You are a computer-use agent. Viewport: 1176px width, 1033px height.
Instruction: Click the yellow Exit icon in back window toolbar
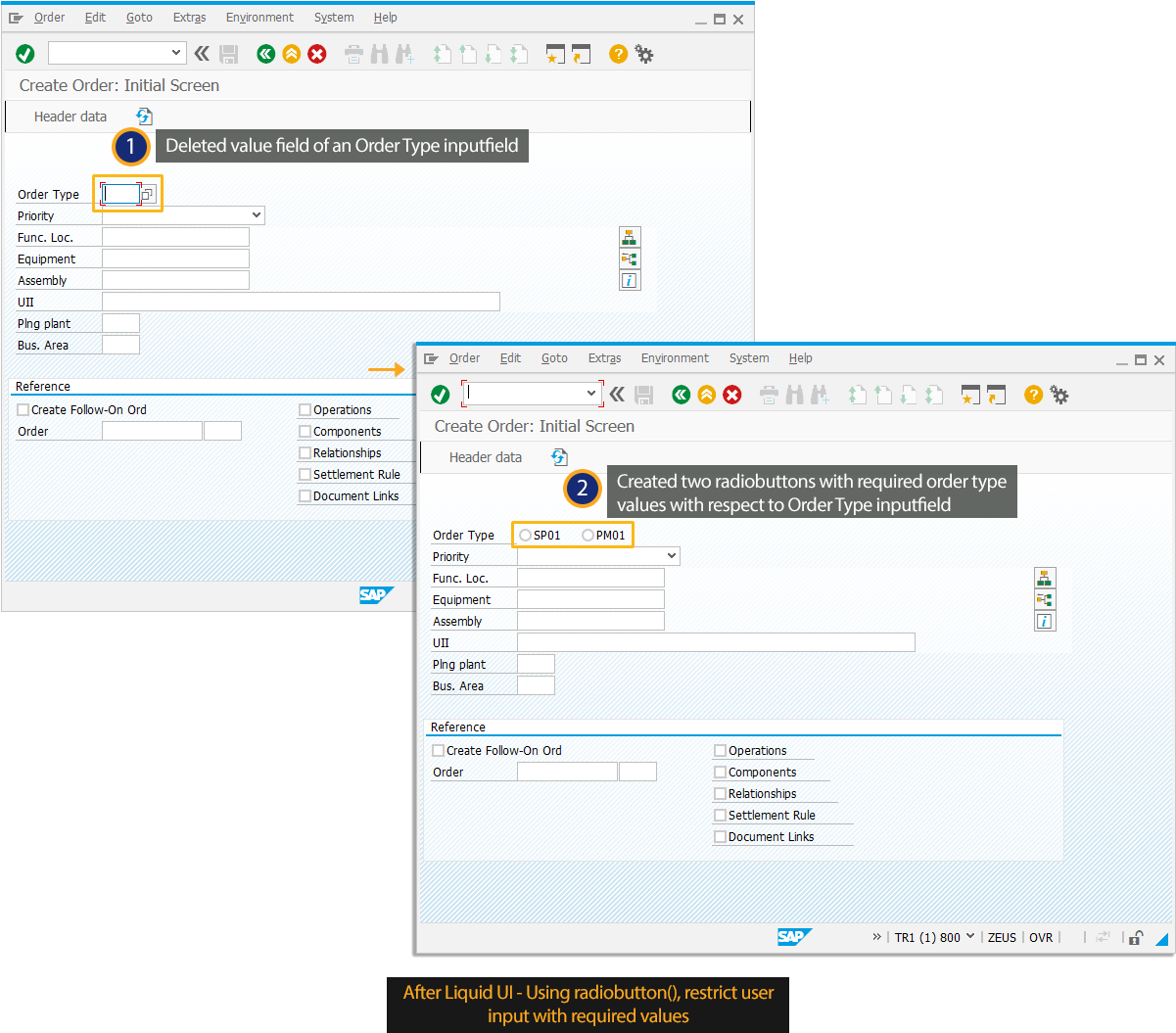click(291, 54)
